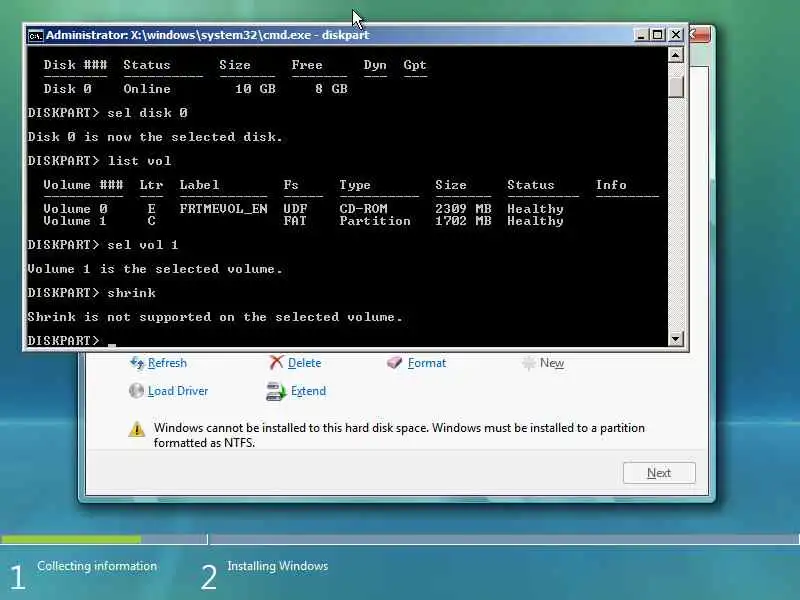Click 'Shrink is not supported' message text
The width and height of the screenshot is (800, 600).
tap(215, 317)
